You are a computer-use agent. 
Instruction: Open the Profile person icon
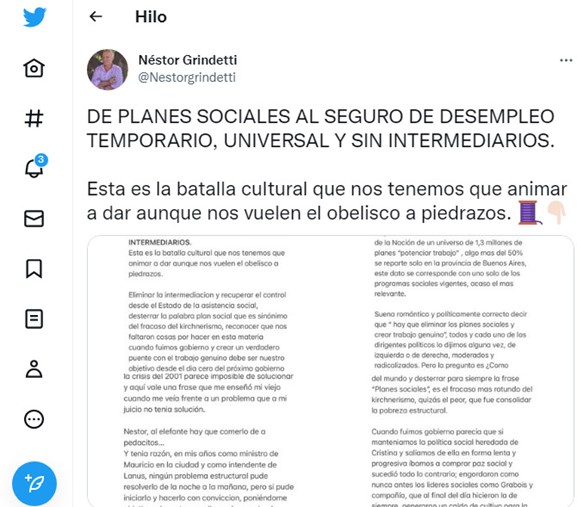pos(34,369)
